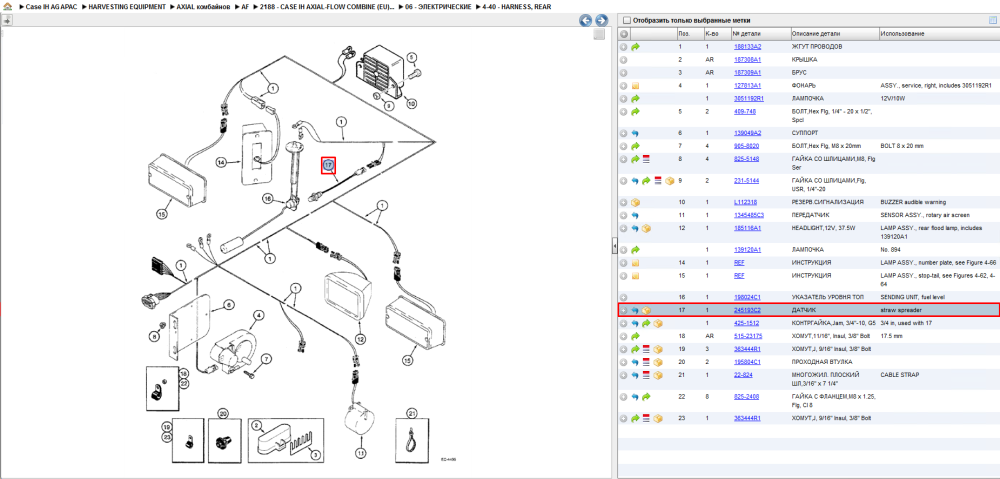Click the panel splitter collapse handle
Image resolution: width=1000 pixels, height=479 pixels.
(x=614, y=245)
